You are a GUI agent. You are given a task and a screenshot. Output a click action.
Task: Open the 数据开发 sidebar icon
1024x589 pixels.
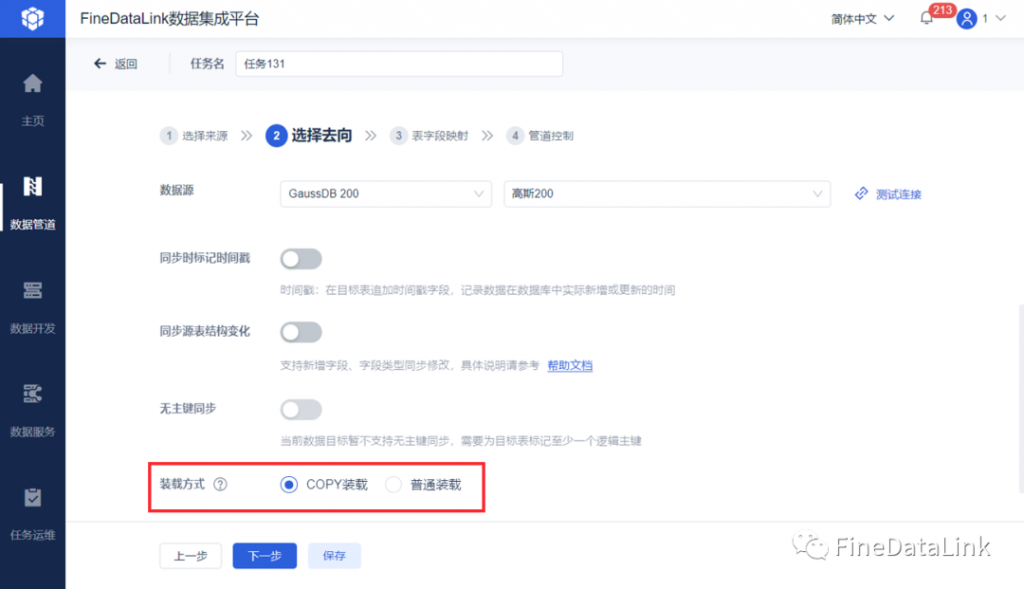[x=32, y=290]
